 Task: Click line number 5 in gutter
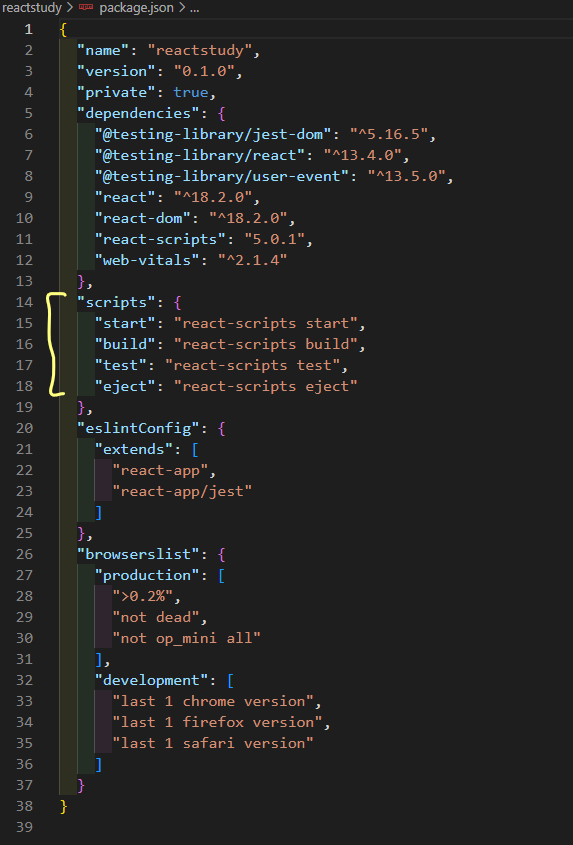29,113
